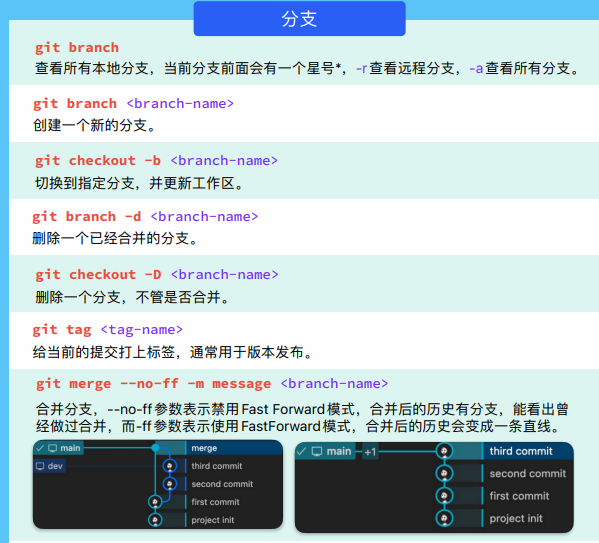The image size is (599, 543).
Task: Select third commit avatar in left graph
Action: point(170,466)
